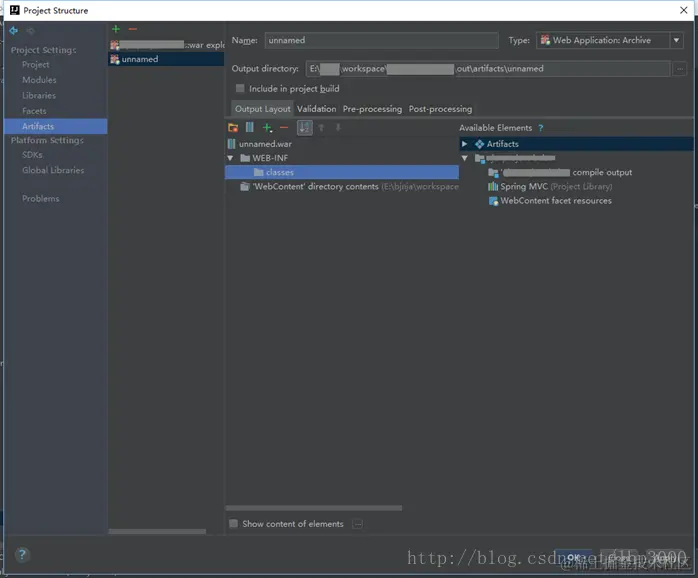Click the browse button for output directory
Image resolution: width=698 pixels, height=578 pixels.
point(680,69)
